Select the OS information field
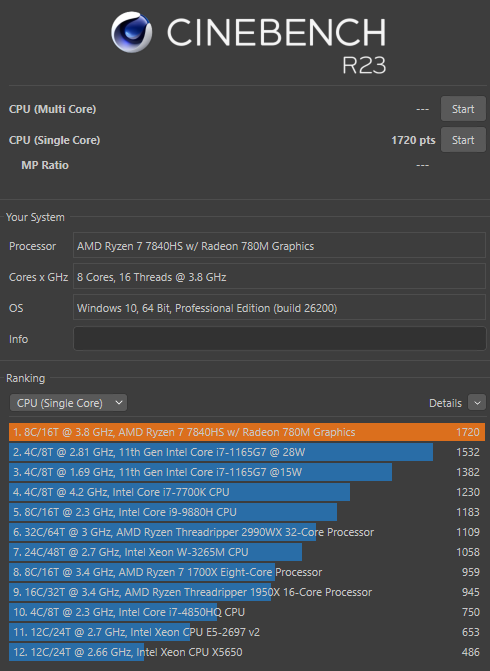This screenshot has width=490, height=671. pos(279,308)
